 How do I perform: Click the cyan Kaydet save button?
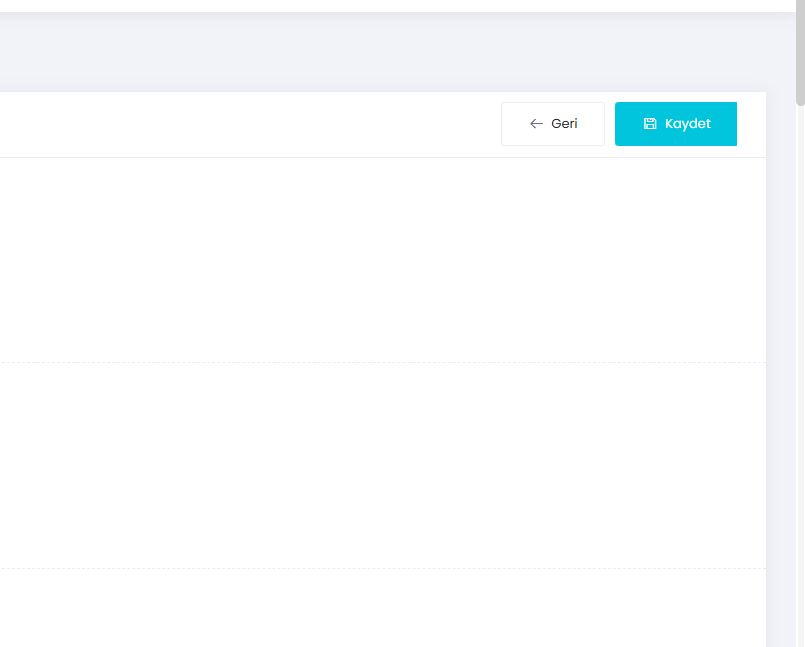point(675,124)
